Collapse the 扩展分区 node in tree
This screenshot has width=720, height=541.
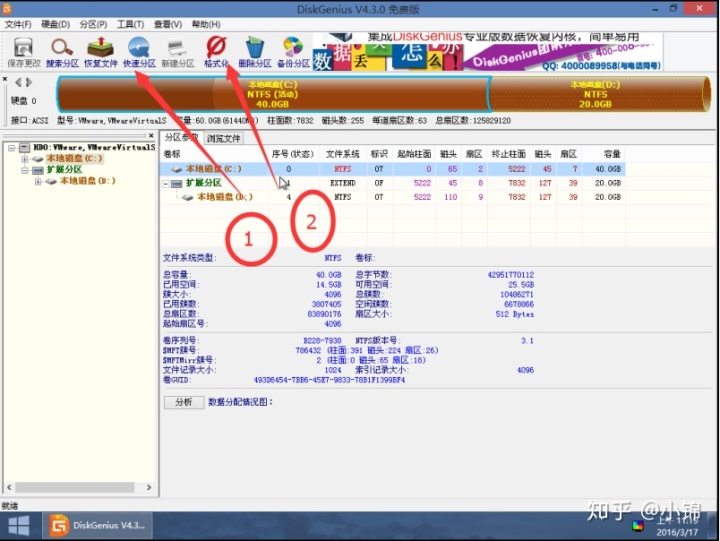tap(25, 170)
